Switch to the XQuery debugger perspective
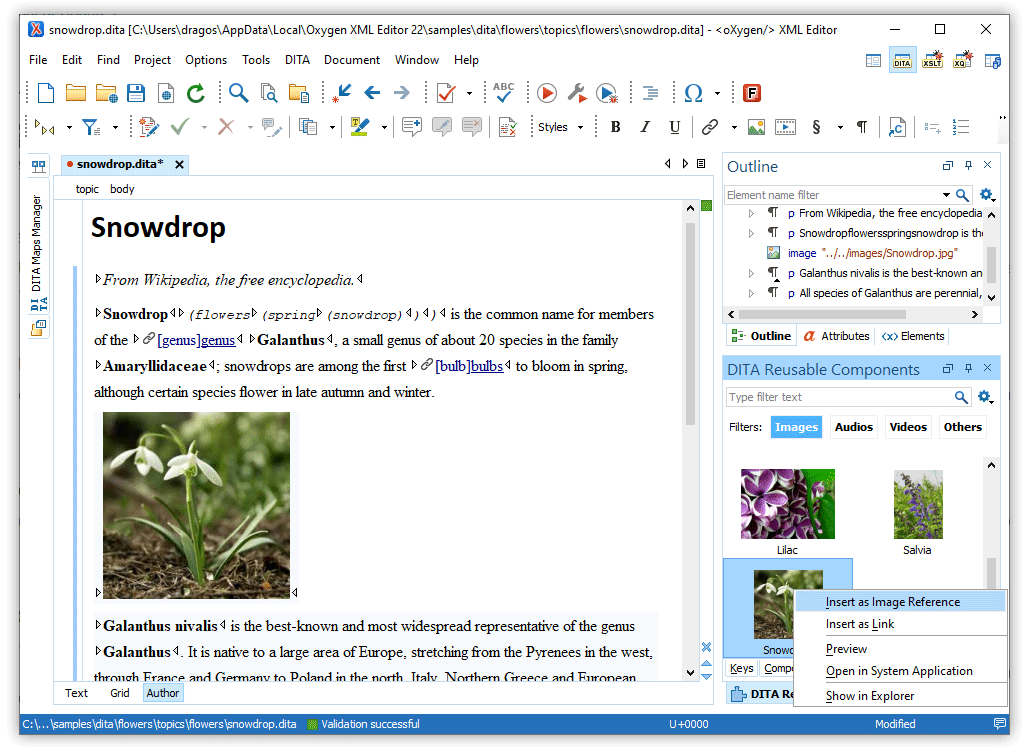Image resolution: width=1030 pixels, height=750 pixels. click(x=962, y=60)
